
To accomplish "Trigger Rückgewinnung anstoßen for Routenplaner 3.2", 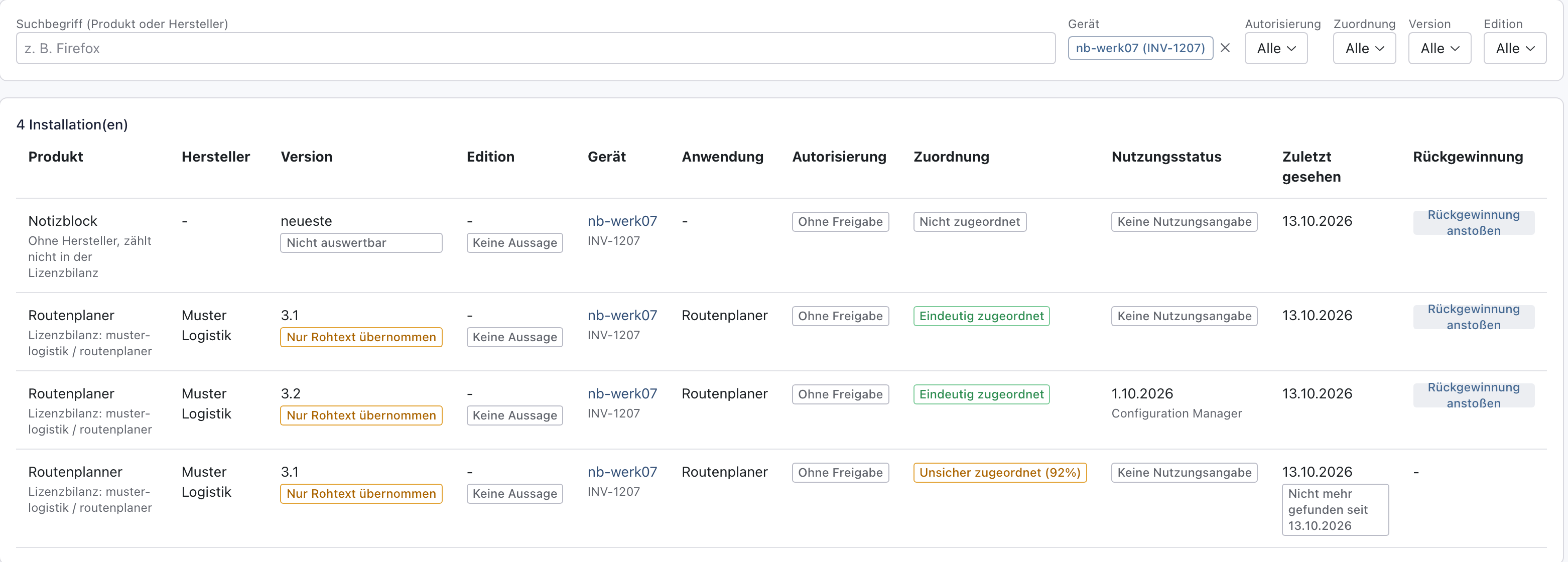I will (x=1473, y=395).
